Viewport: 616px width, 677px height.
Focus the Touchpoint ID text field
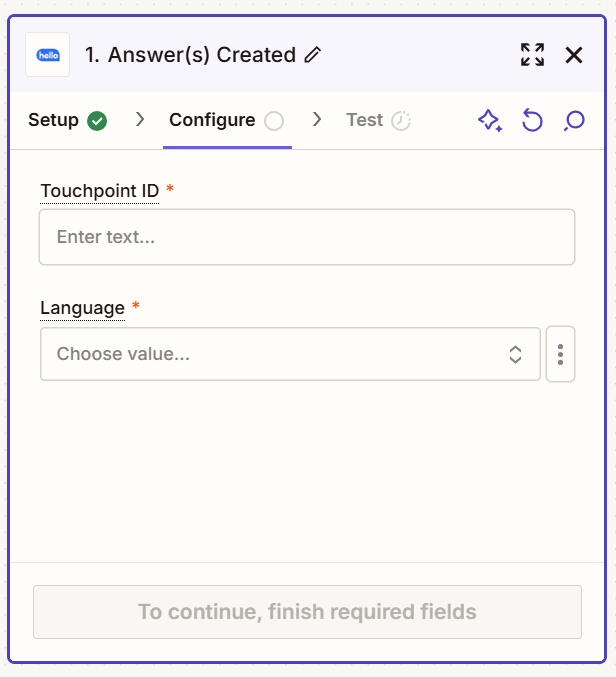click(306, 237)
